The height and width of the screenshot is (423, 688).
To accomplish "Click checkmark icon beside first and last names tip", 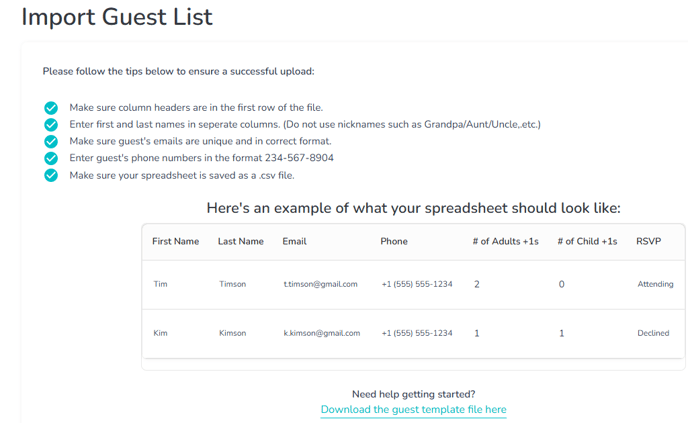I will (51, 125).
